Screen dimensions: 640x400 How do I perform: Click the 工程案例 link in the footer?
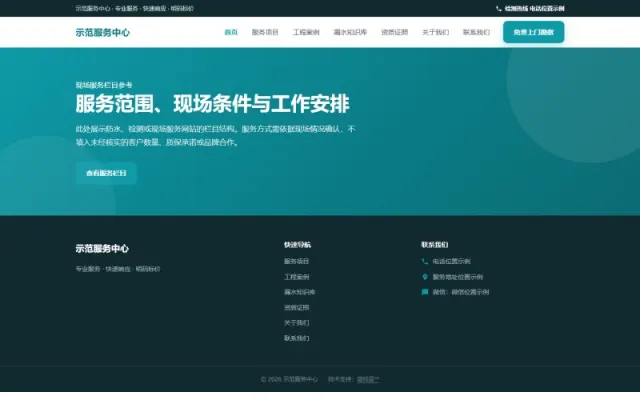pyautogui.click(x=296, y=277)
